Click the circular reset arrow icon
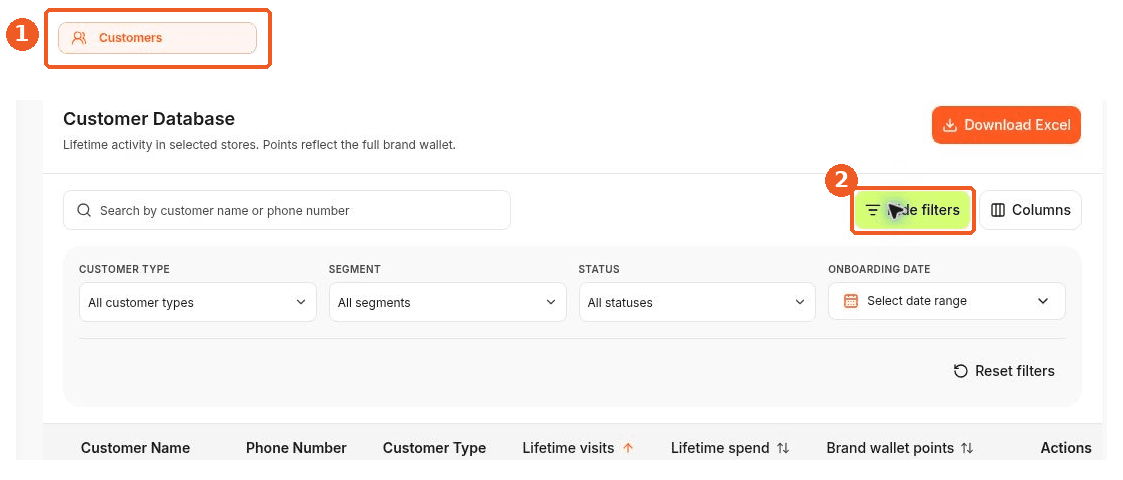The image size is (1123, 480). click(960, 371)
